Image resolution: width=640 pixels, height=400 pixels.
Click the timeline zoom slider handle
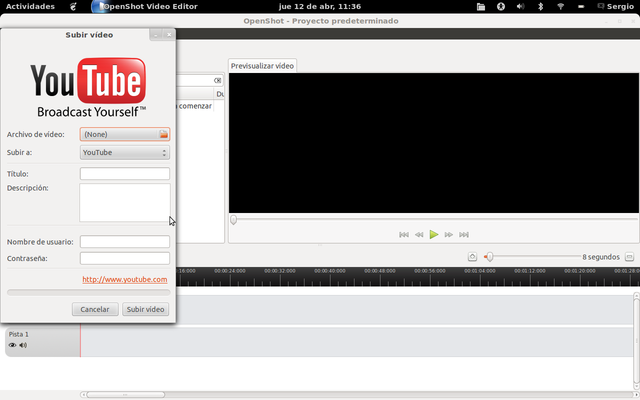(x=489, y=257)
